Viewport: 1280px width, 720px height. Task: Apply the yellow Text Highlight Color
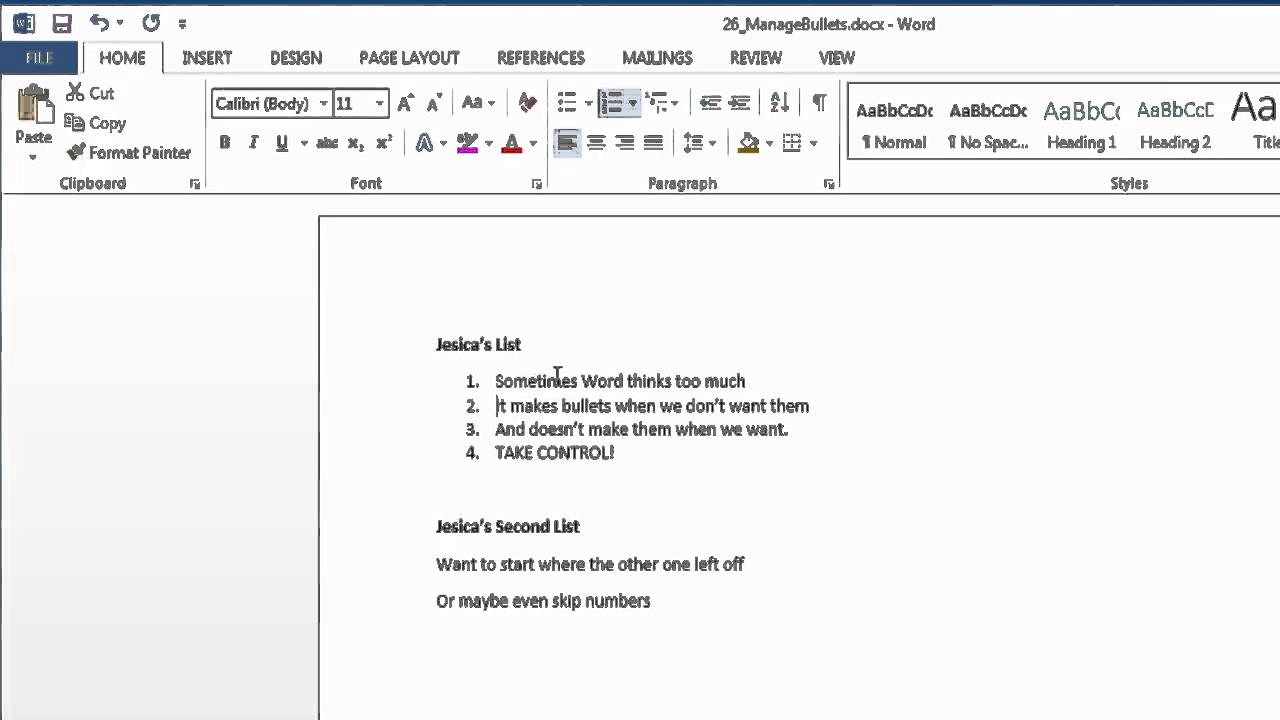(x=467, y=143)
